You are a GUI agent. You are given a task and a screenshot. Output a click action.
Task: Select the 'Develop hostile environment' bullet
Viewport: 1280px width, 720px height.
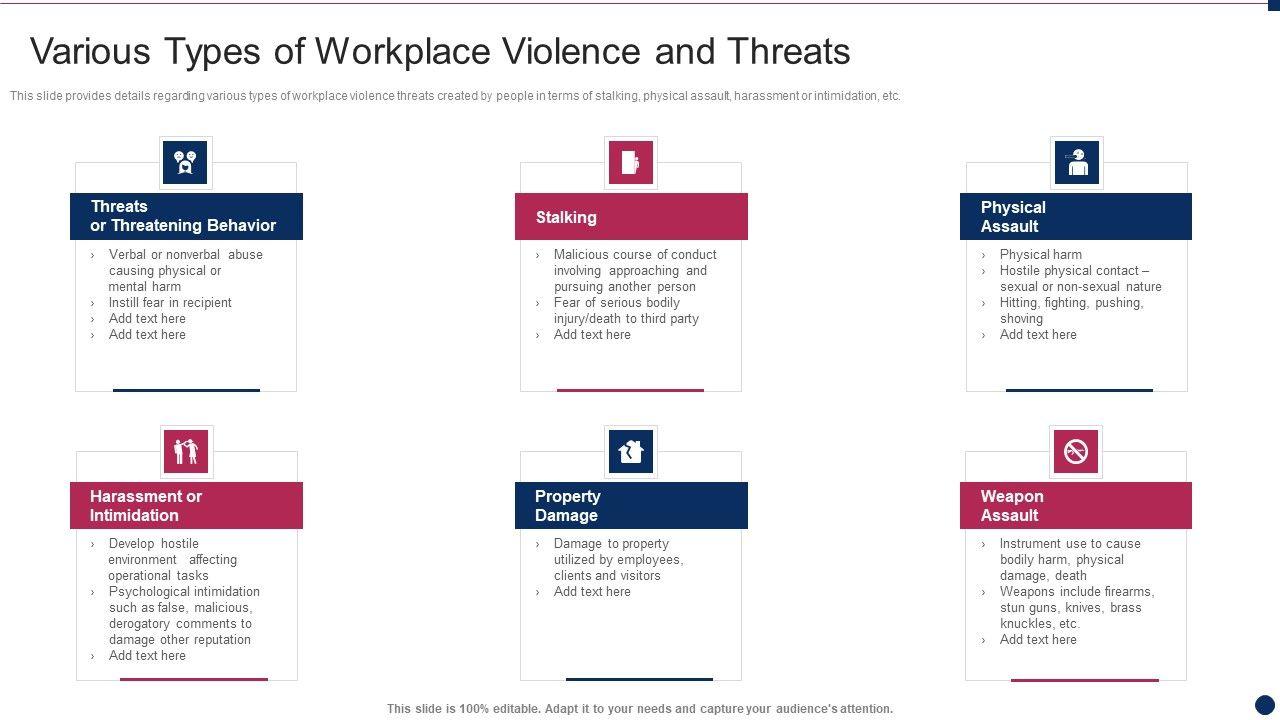click(173, 559)
